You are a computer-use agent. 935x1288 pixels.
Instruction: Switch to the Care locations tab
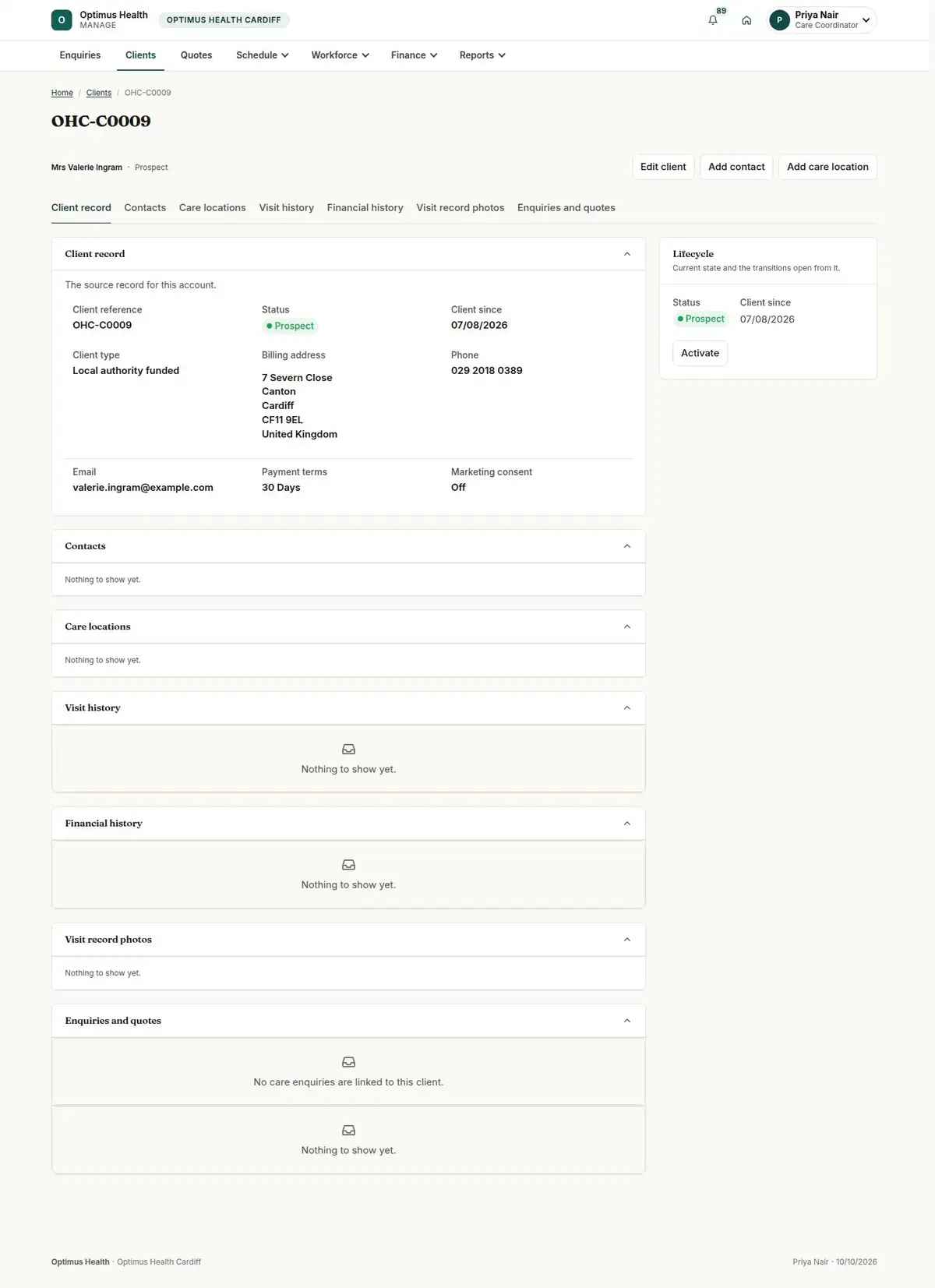pos(213,208)
